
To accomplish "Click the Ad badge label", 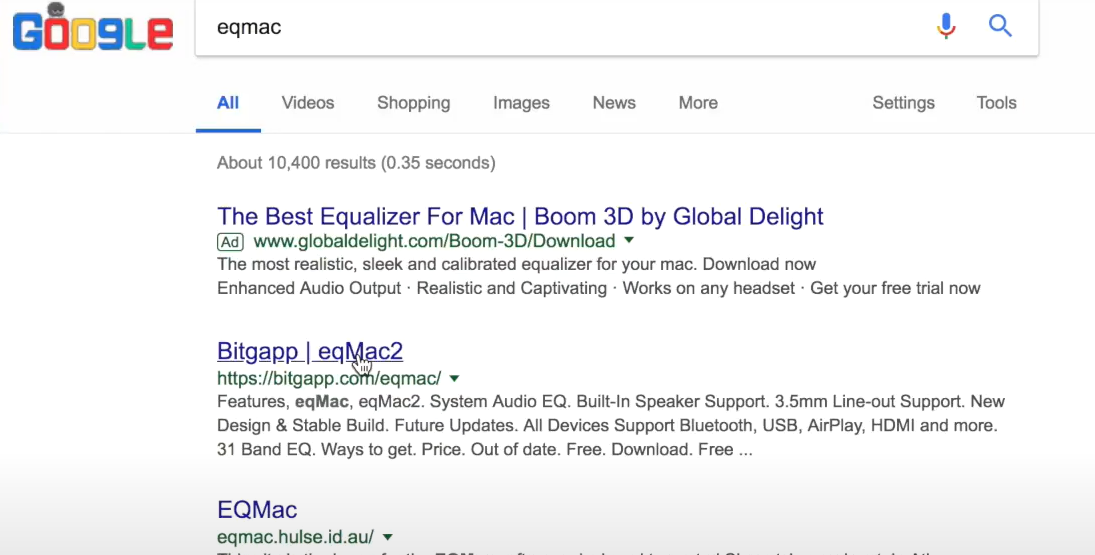I will pyautogui.click(x=230, y=241).
